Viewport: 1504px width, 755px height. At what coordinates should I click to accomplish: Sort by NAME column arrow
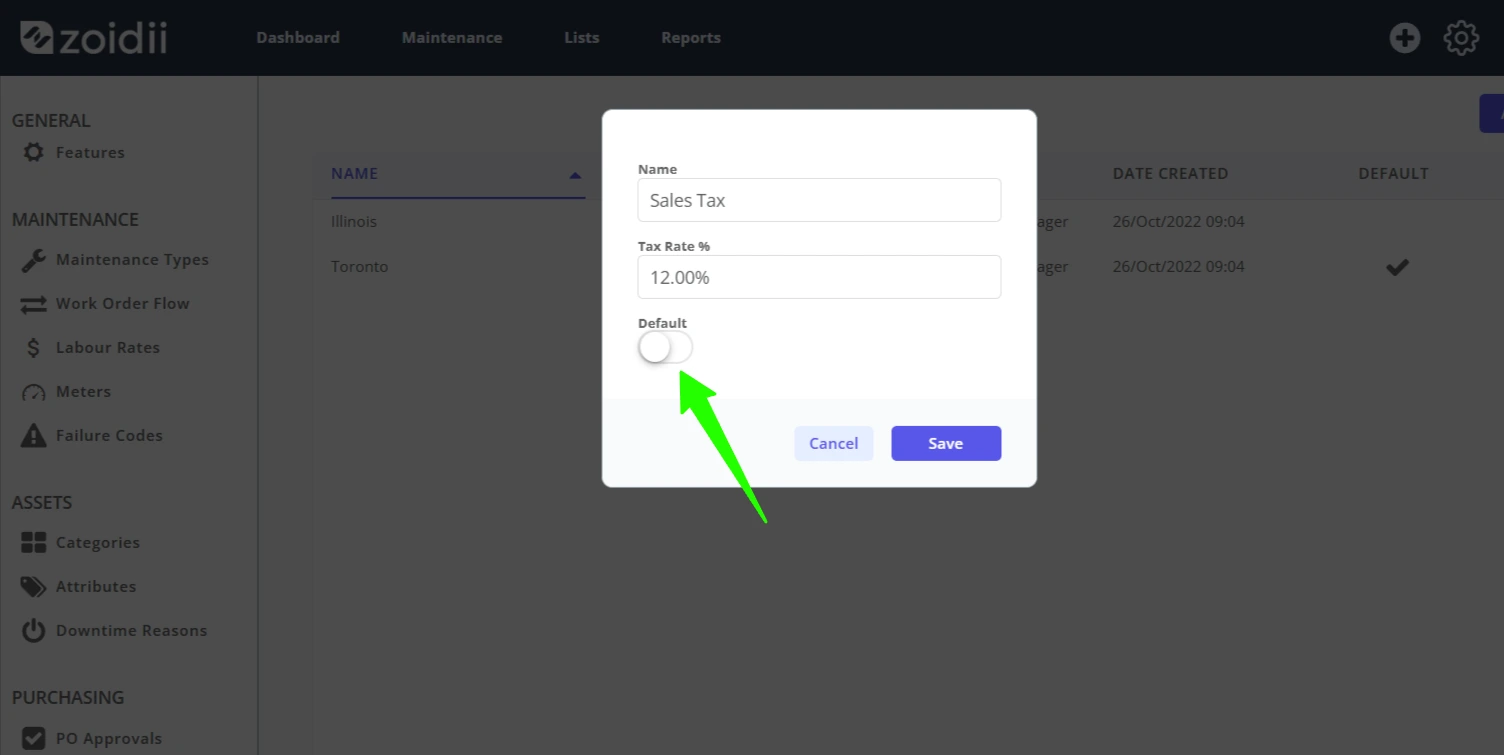(575, 175)
